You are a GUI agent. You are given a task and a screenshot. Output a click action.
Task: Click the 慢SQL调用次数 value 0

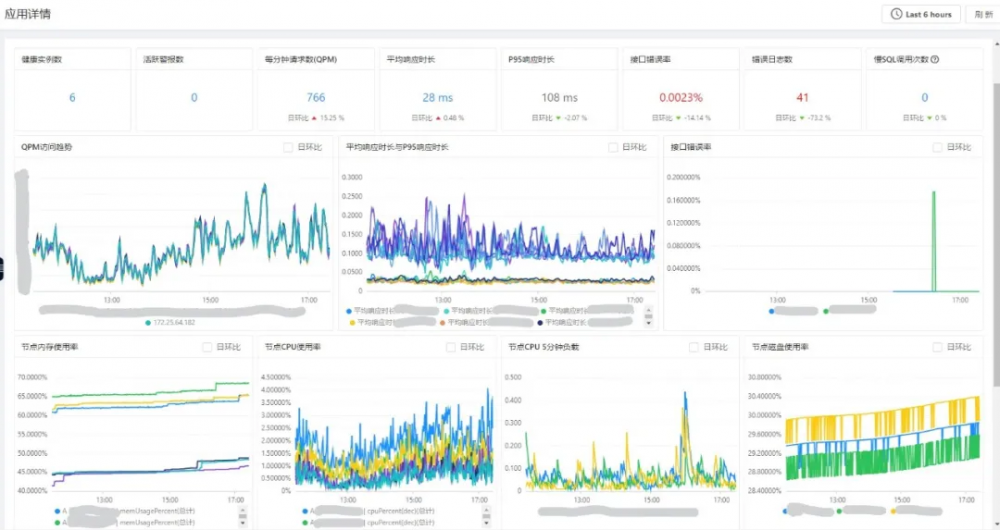(x=924, y=98)
